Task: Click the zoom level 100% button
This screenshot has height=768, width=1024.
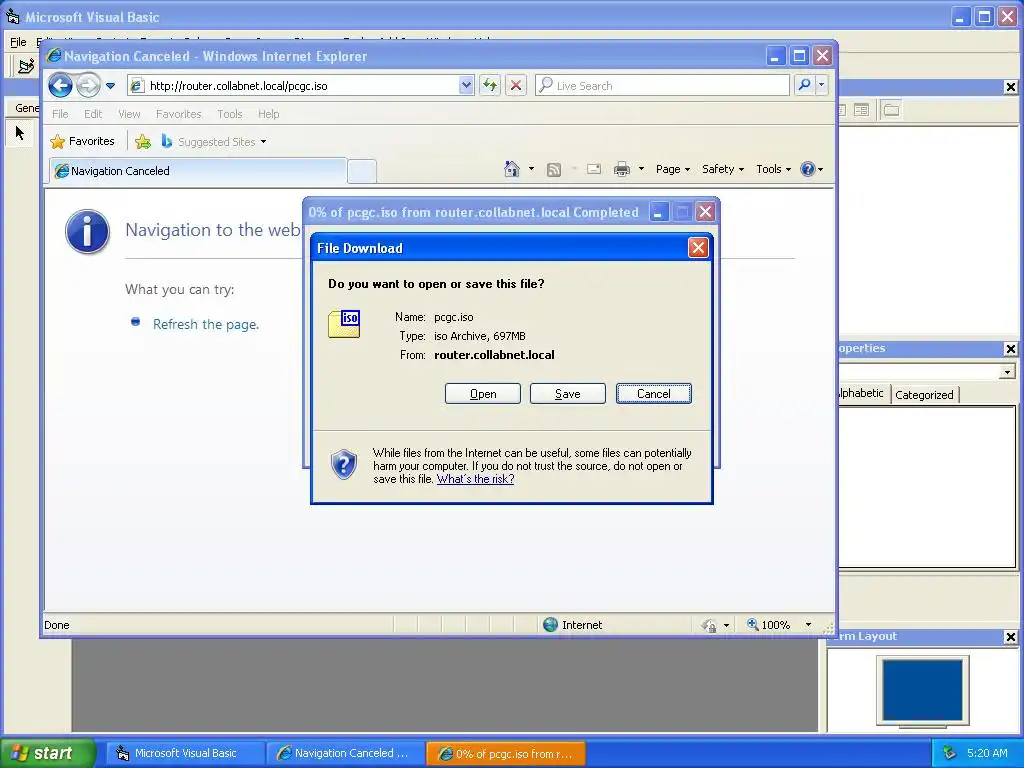Action: pyautogui.click(x=769, y=625)
